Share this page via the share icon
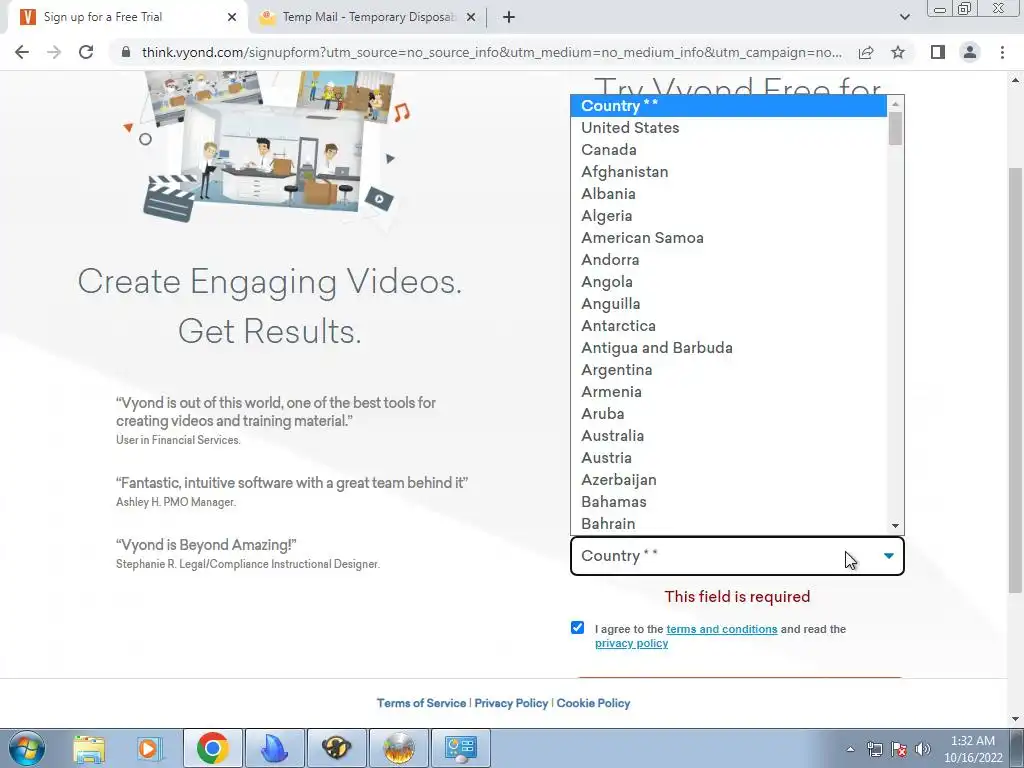Image resolution: width=1024 pixels, height=768 pixels. 866,52
